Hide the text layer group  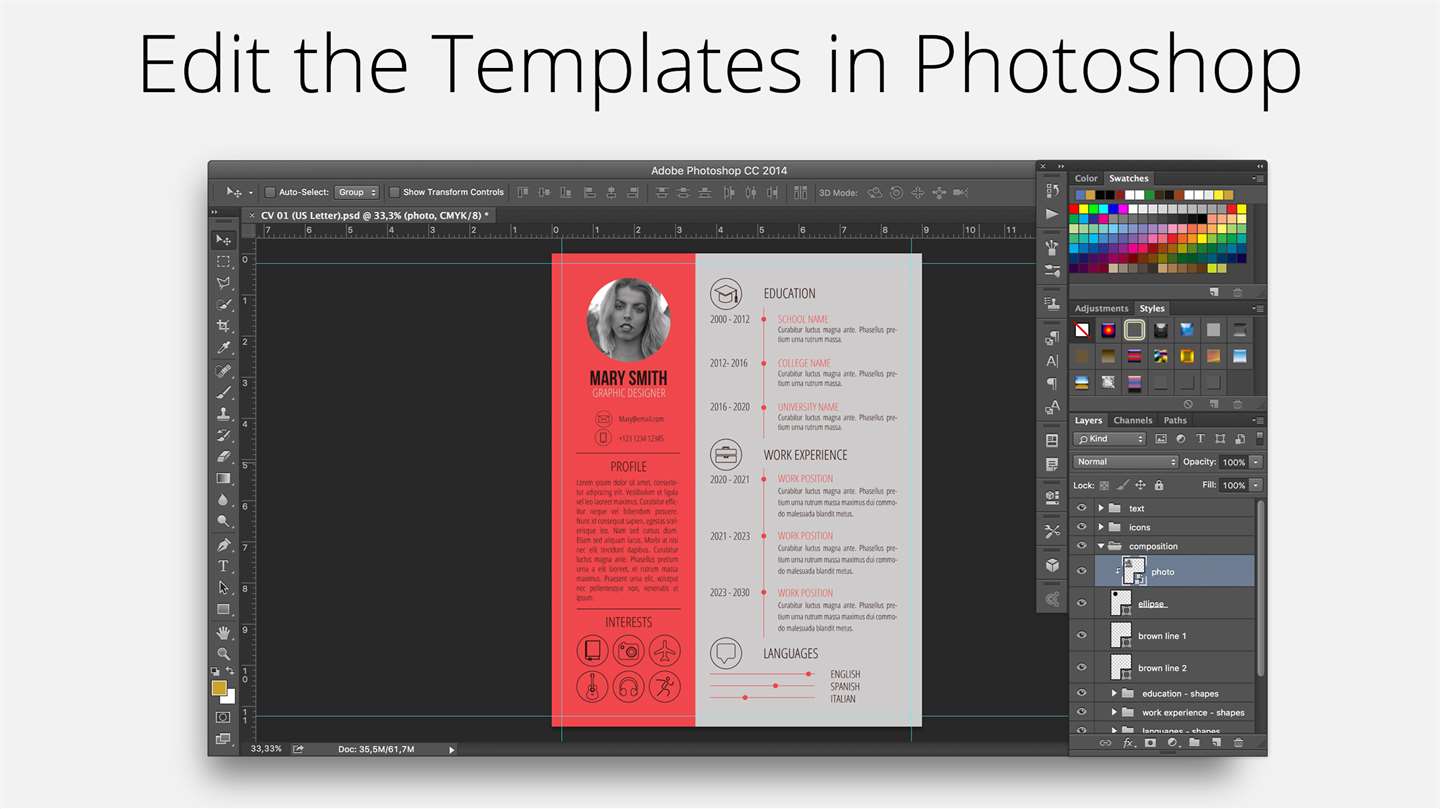[x=1081, y=508]
